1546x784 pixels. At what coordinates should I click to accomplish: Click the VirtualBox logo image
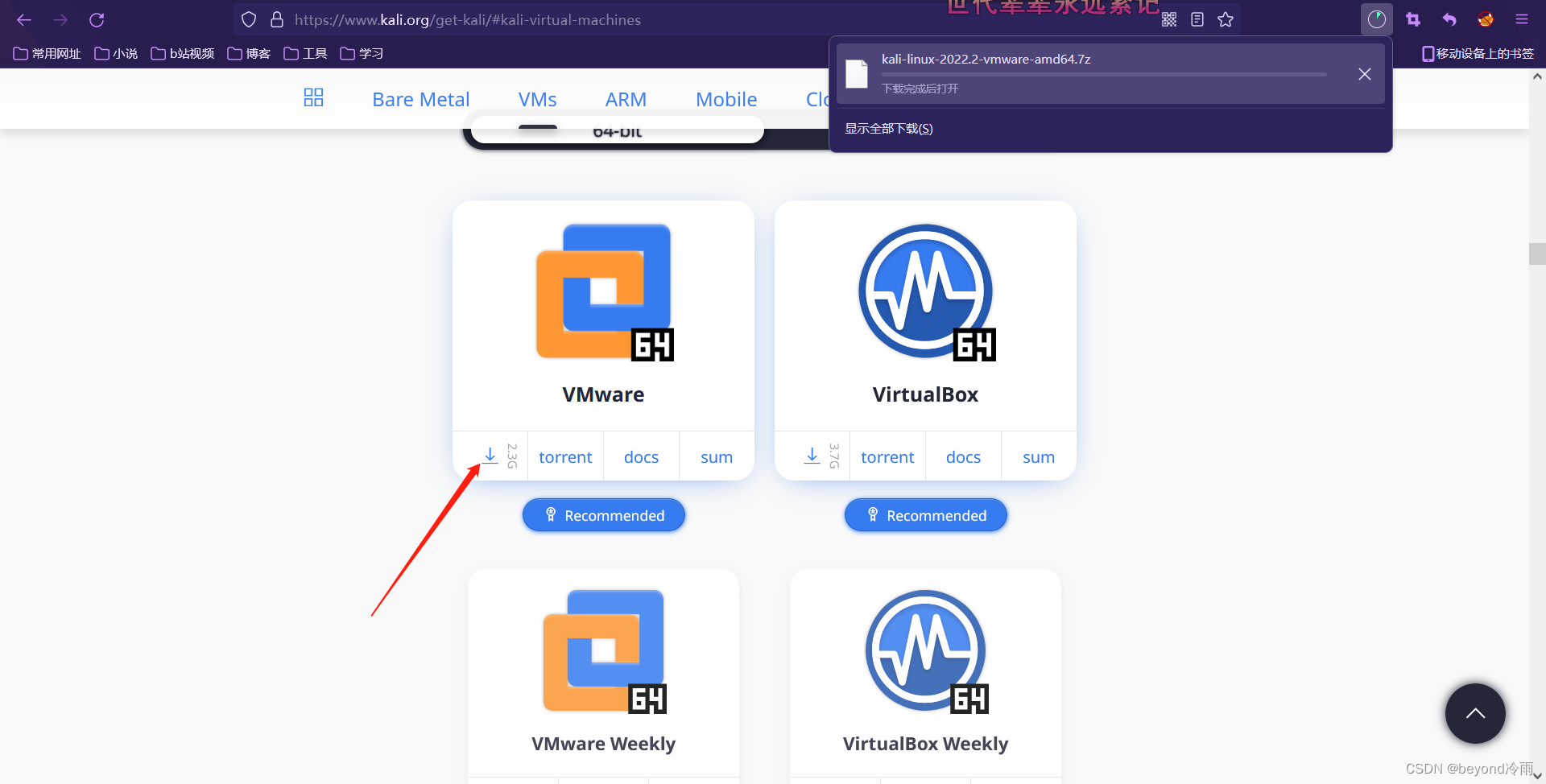click(926, 292)
